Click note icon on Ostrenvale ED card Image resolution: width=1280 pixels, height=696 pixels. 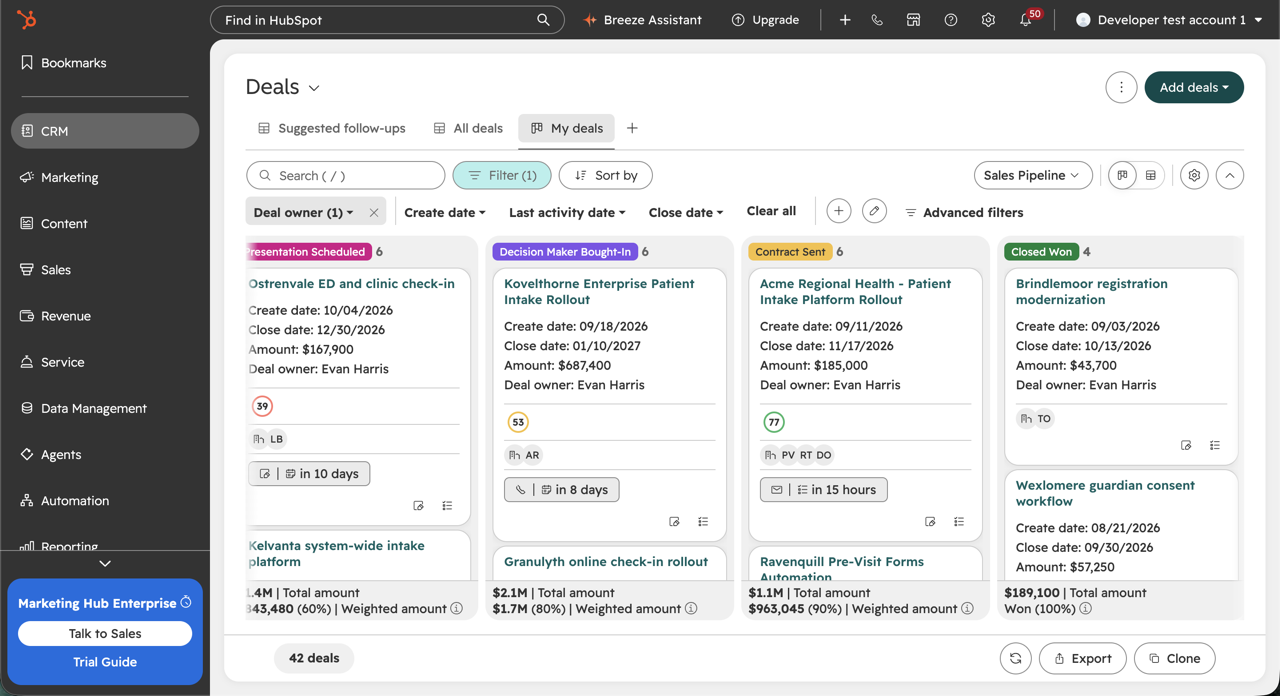click(x=418, y=506)
